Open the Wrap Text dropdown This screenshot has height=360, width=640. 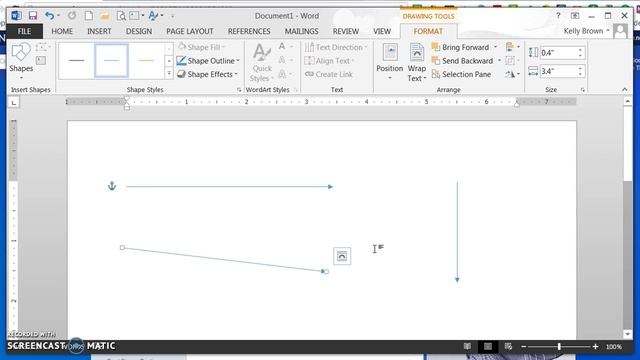click(417, 62)
